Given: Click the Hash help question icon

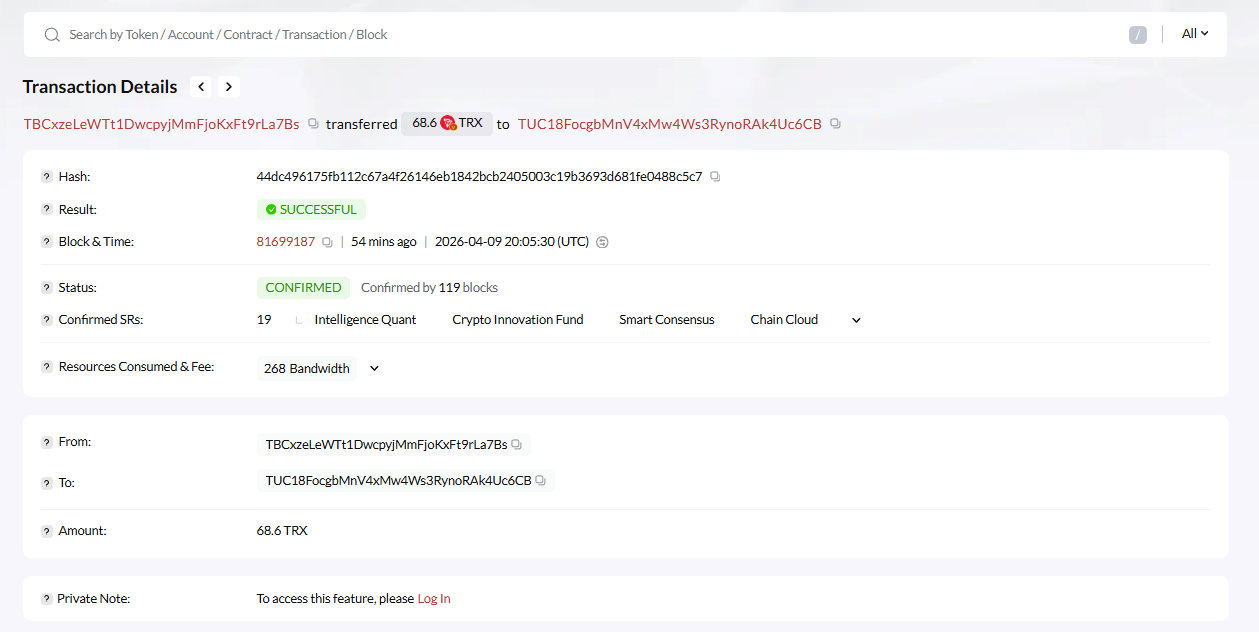Looking at the screenshot, I should point(46,177).
